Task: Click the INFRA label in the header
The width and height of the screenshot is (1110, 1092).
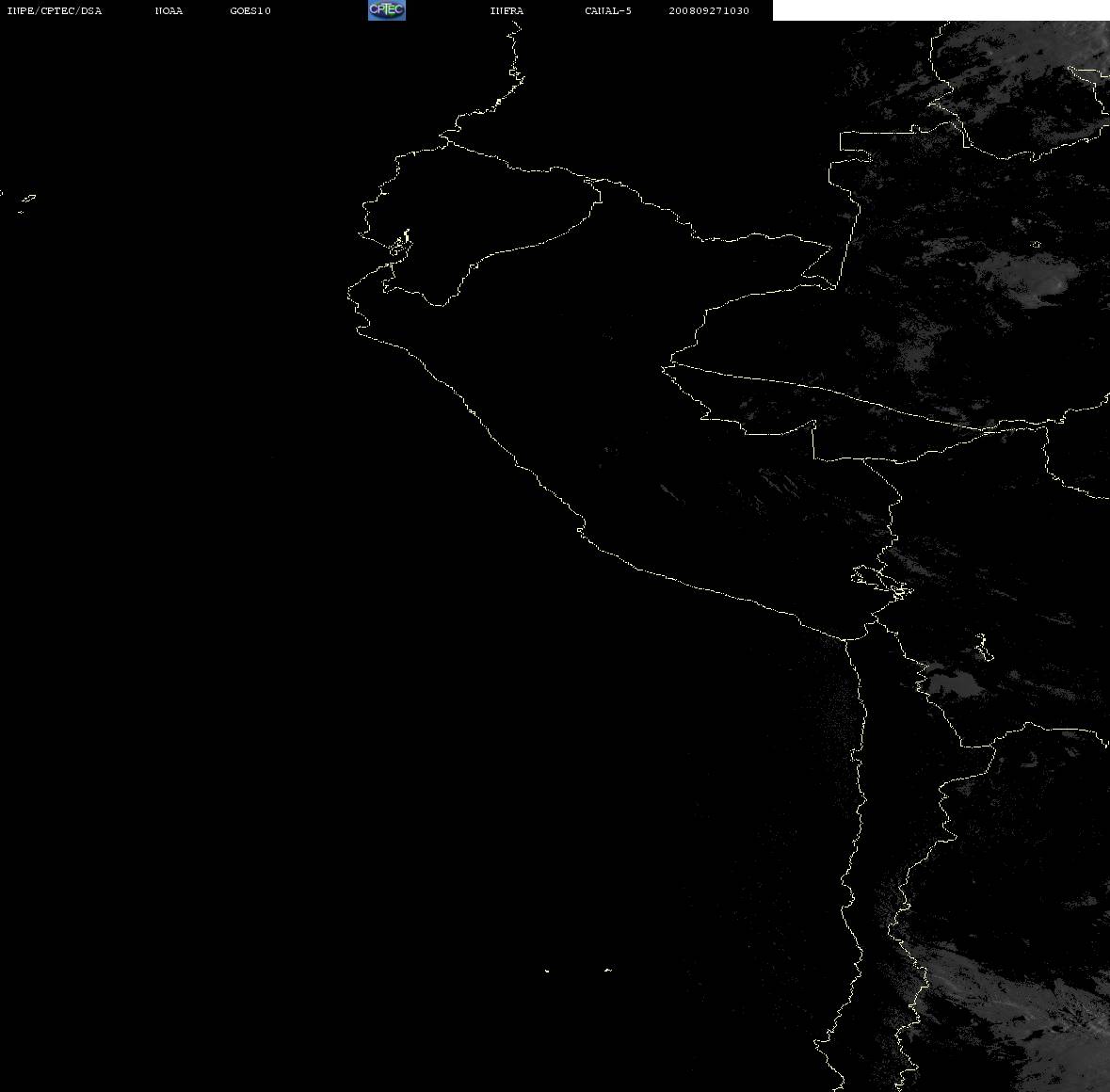Action: [507, 10]
